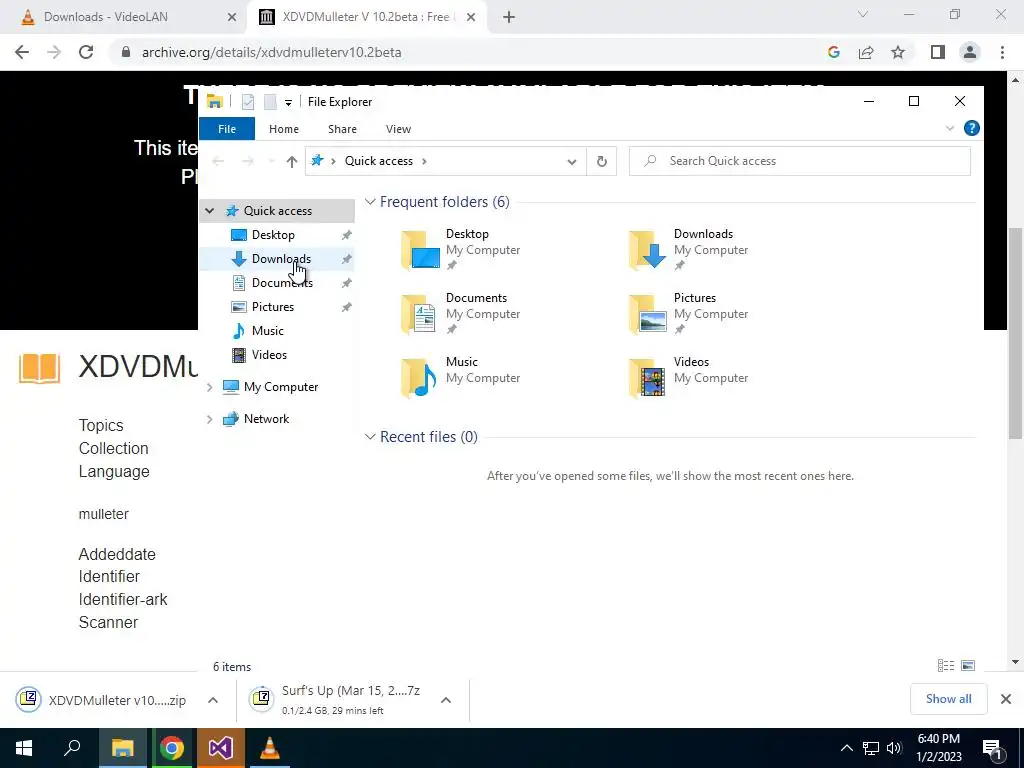Expand My Computer tree node
1024x768 pixels.
coord(210,387)
